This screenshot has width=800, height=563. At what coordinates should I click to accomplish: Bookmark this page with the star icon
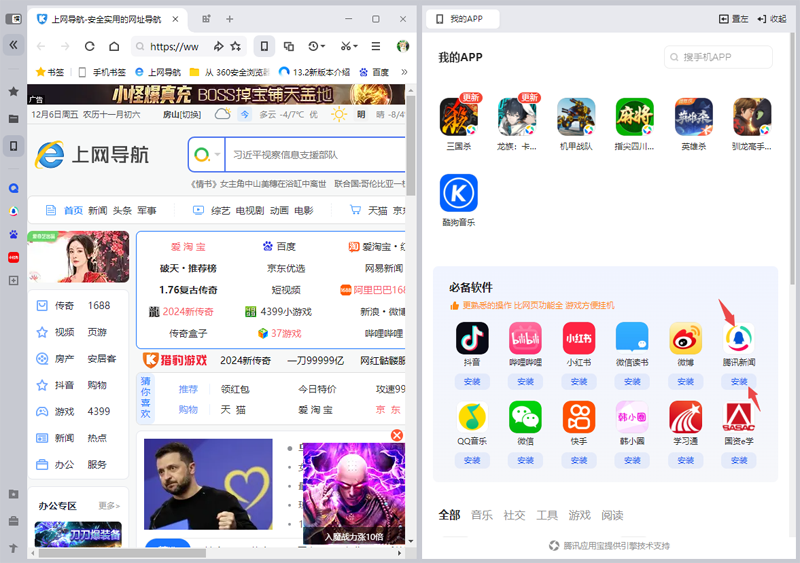(236, 46)
